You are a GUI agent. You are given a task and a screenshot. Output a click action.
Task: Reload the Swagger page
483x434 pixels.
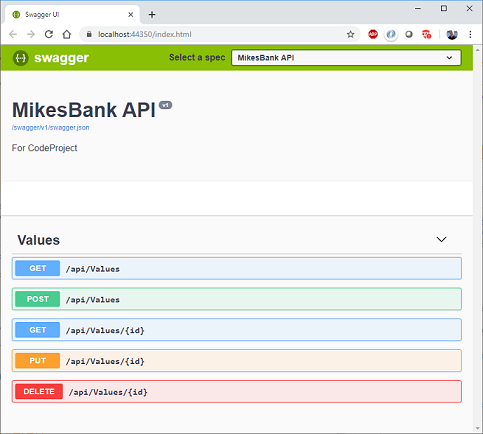49,34
